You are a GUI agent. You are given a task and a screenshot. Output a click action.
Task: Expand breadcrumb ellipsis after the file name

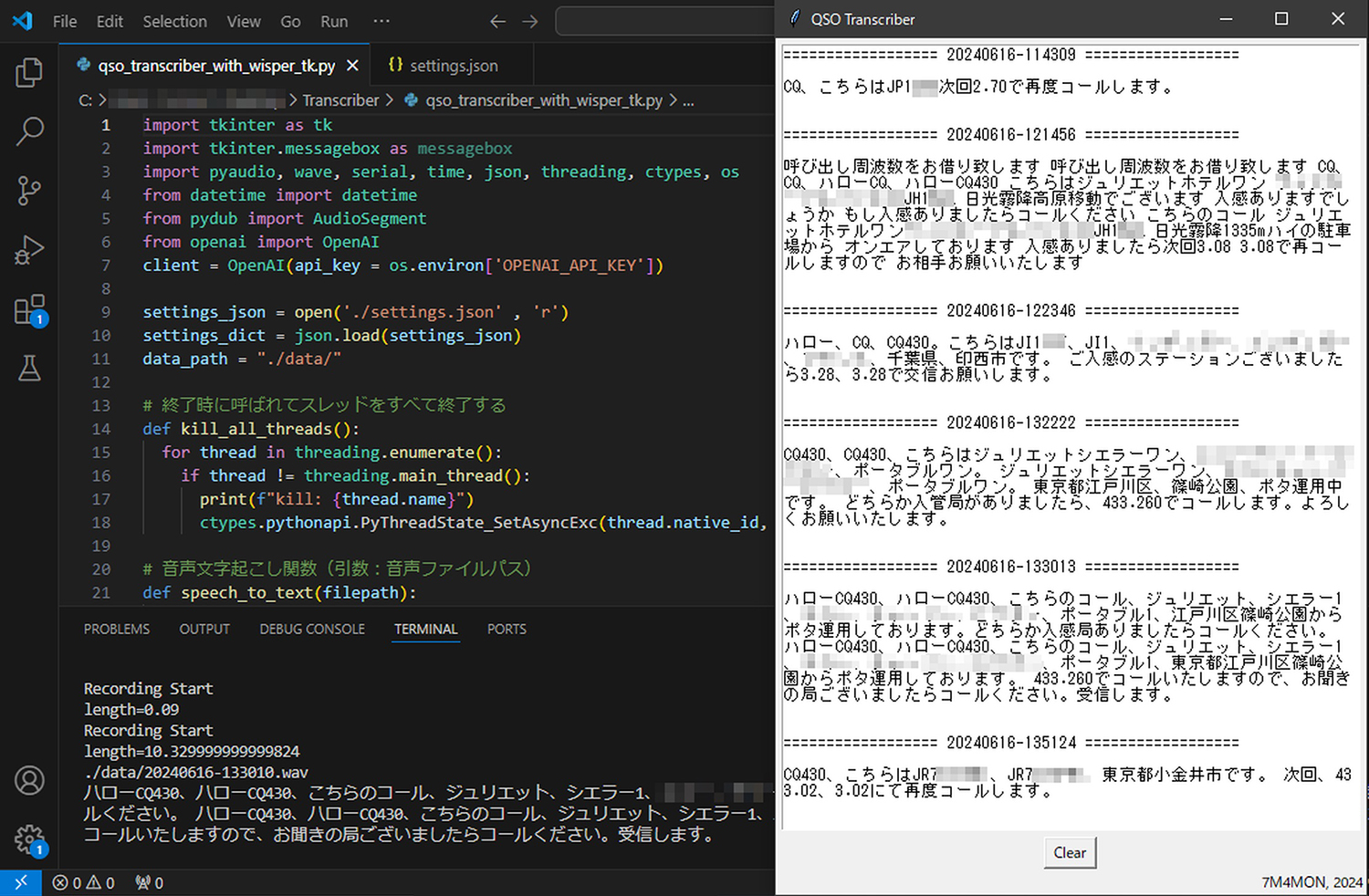688,100
